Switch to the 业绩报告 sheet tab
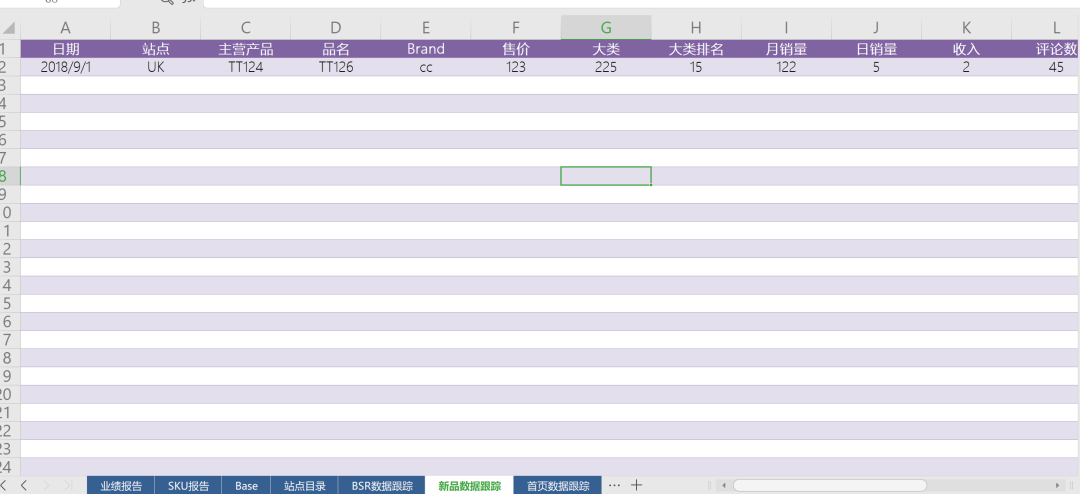Image resolution: width=1080 pixels, height=494 pixels. [121, 485]
